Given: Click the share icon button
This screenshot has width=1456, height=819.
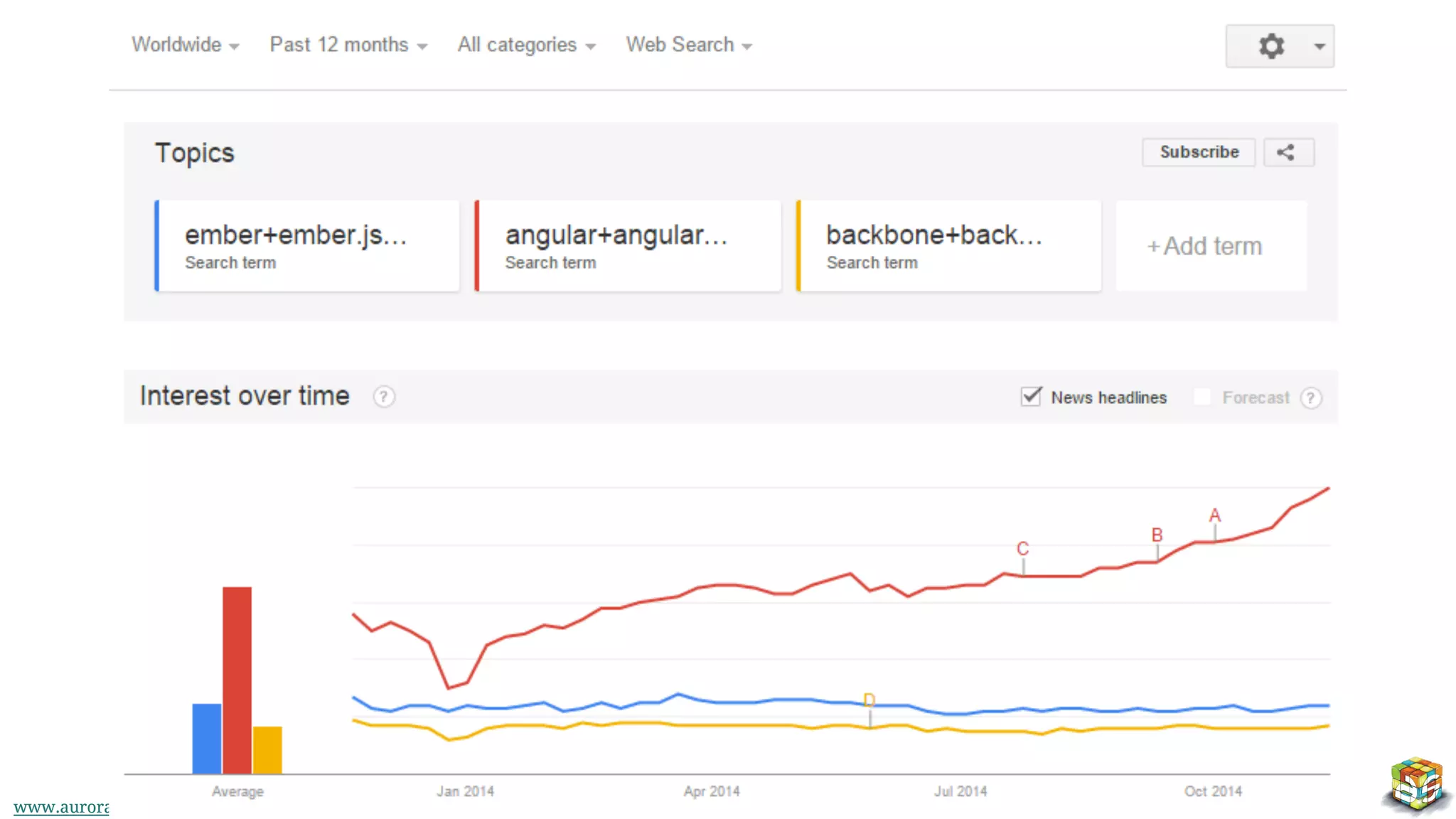Looking at the screenshot, I should click(x=1288, y=152).
